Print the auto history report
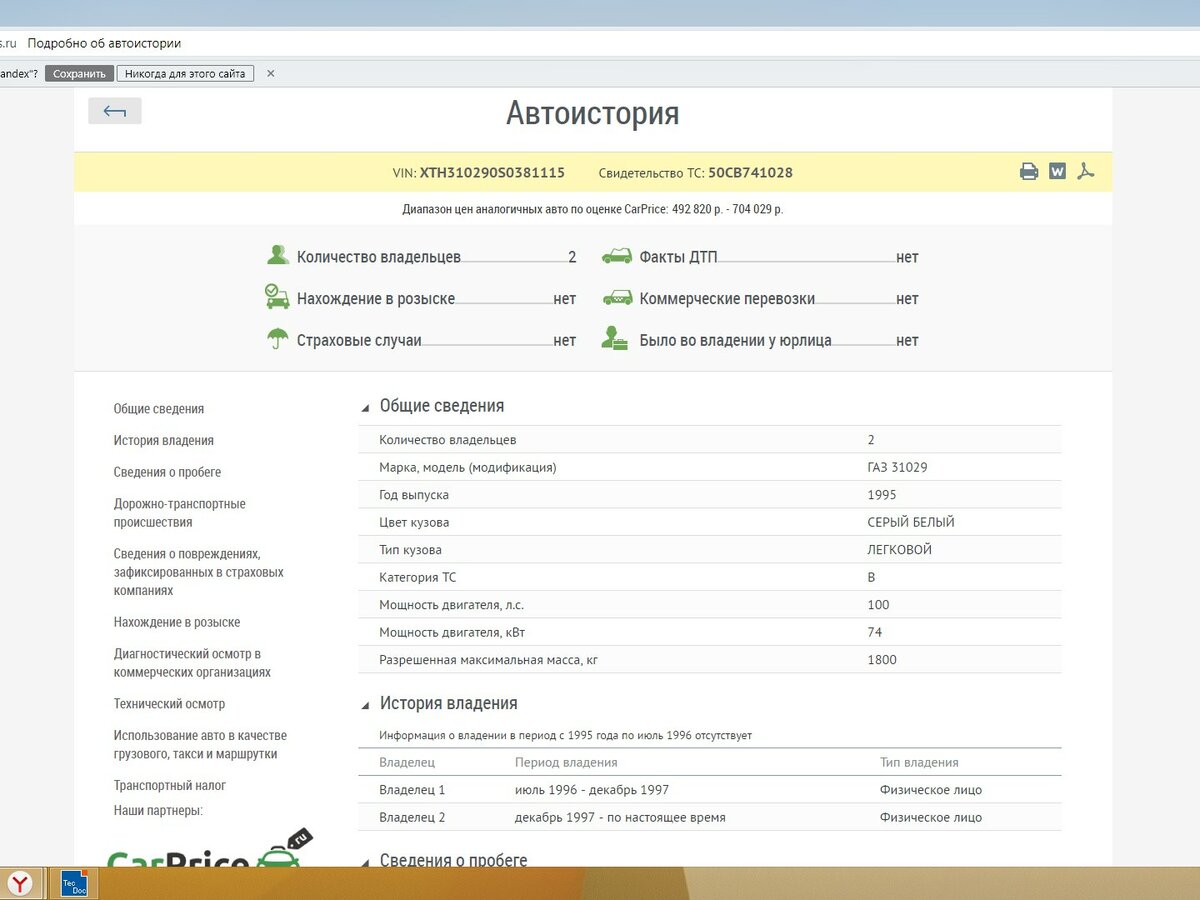 coord(1028,172)
